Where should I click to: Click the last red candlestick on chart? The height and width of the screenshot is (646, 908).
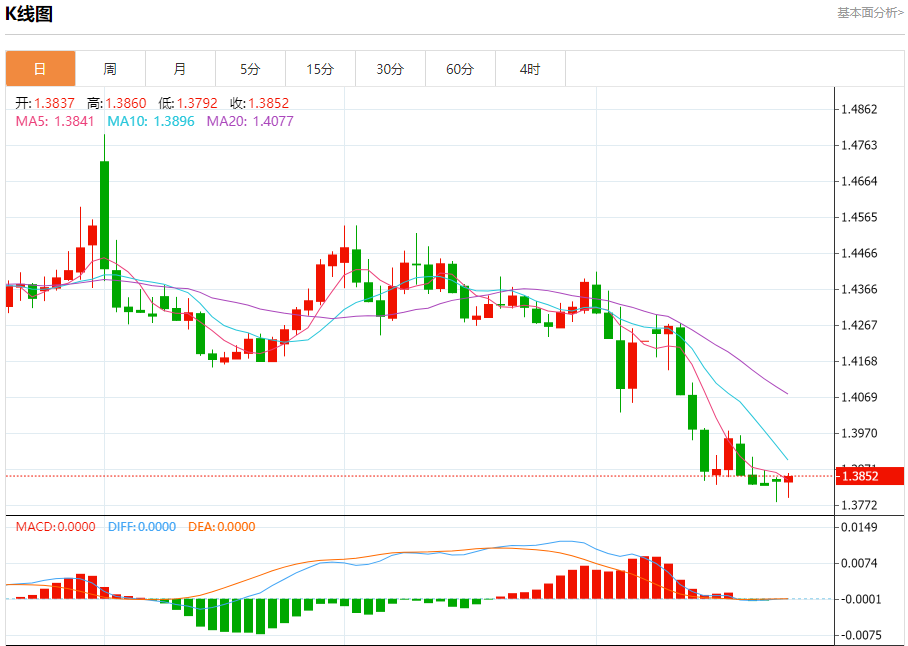(788, 479)
